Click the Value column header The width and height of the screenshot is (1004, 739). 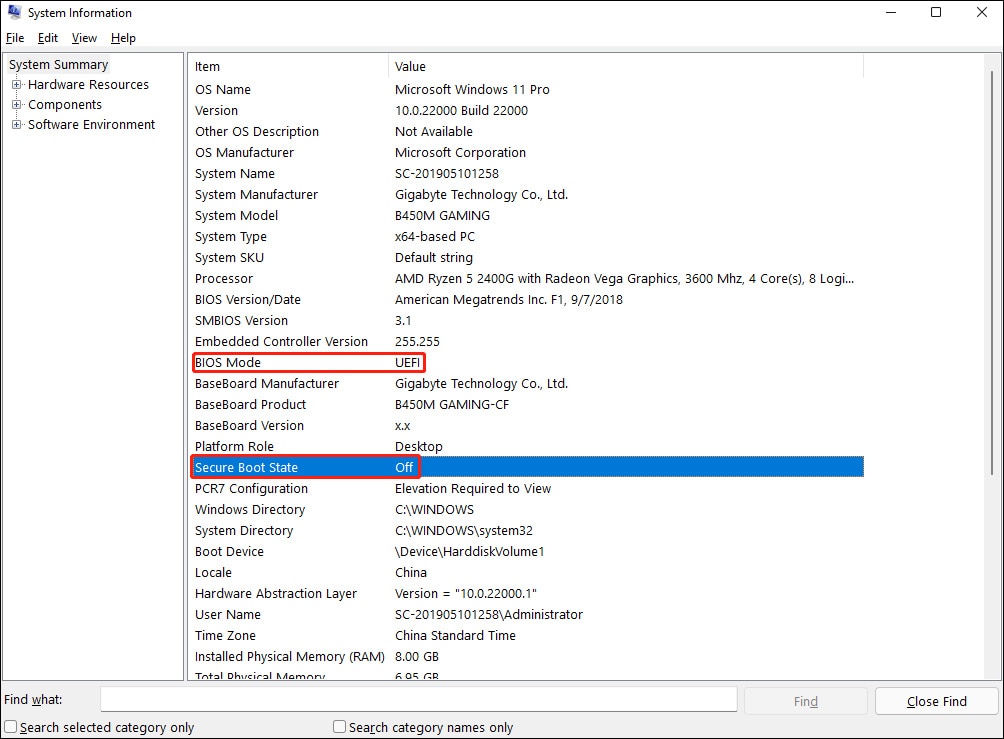click(x=626, y=67)
